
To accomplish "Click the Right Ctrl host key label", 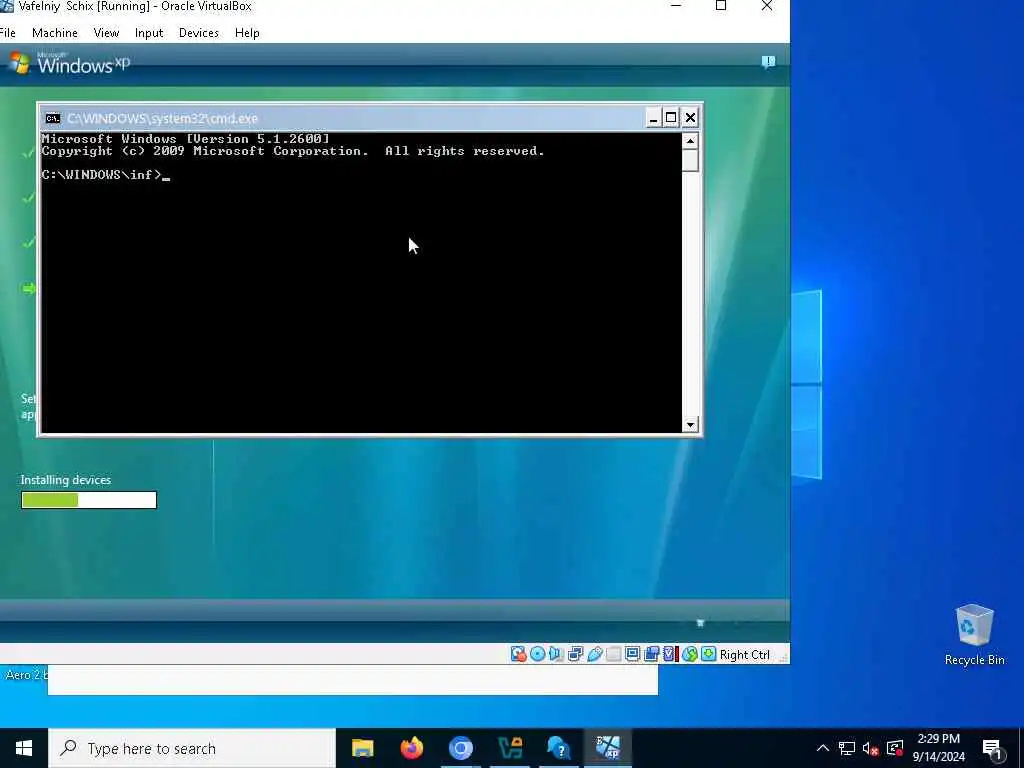I will tap(744, 654).
